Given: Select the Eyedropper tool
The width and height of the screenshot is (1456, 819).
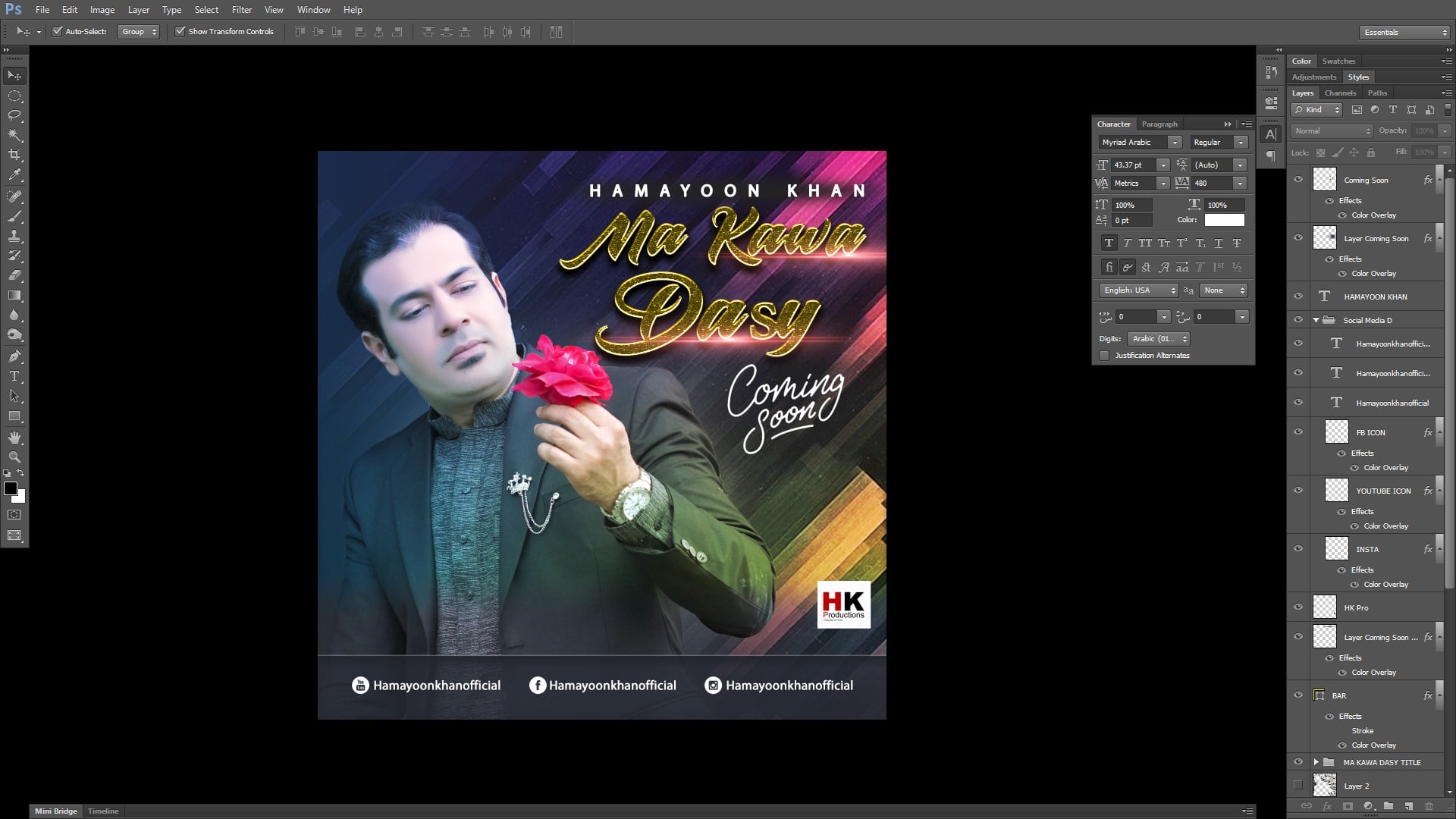Looking at the screenshot, I should (14, 174).
